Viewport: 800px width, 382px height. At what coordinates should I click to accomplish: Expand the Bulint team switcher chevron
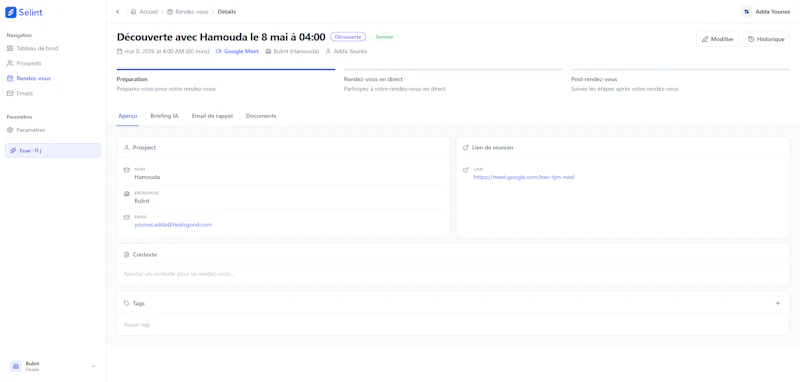(93, 366)
